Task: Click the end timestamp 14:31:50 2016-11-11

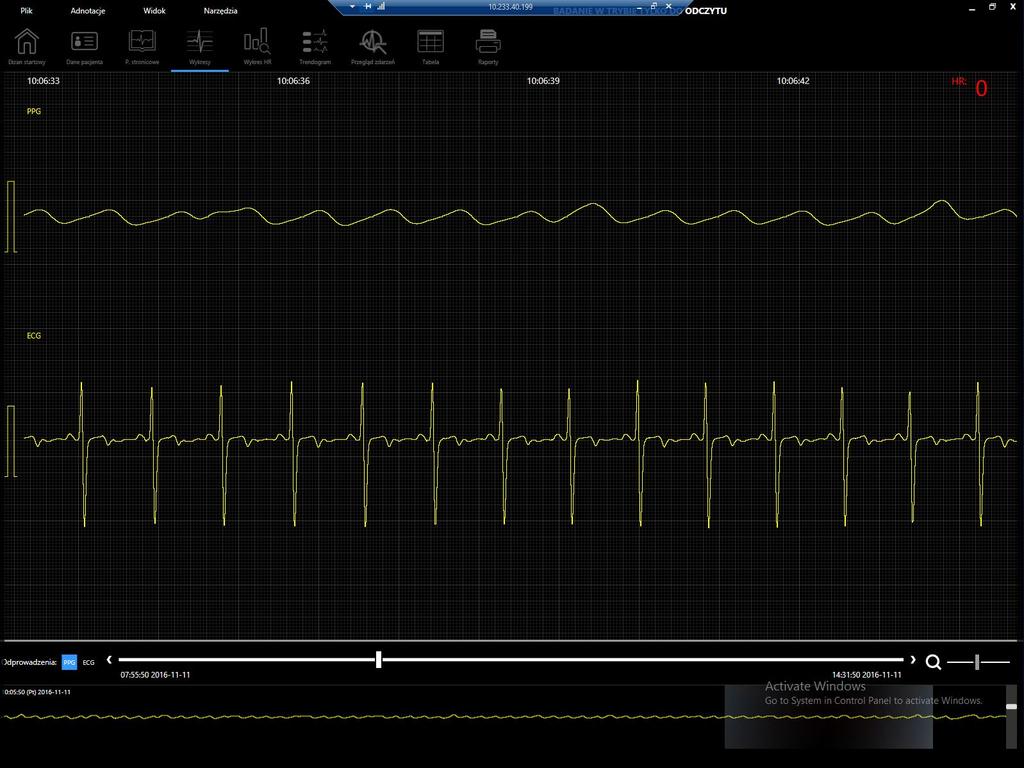Action: pyautogui.click(x=867, y=675)
